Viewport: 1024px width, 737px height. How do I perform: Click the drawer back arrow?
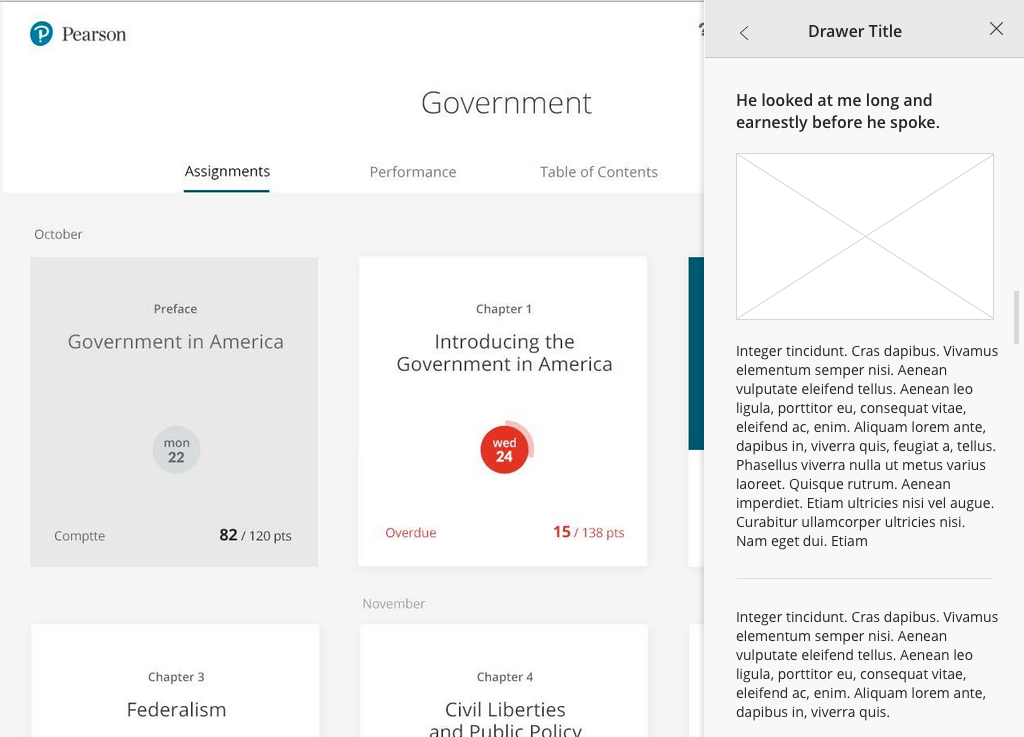coord(744,33)
